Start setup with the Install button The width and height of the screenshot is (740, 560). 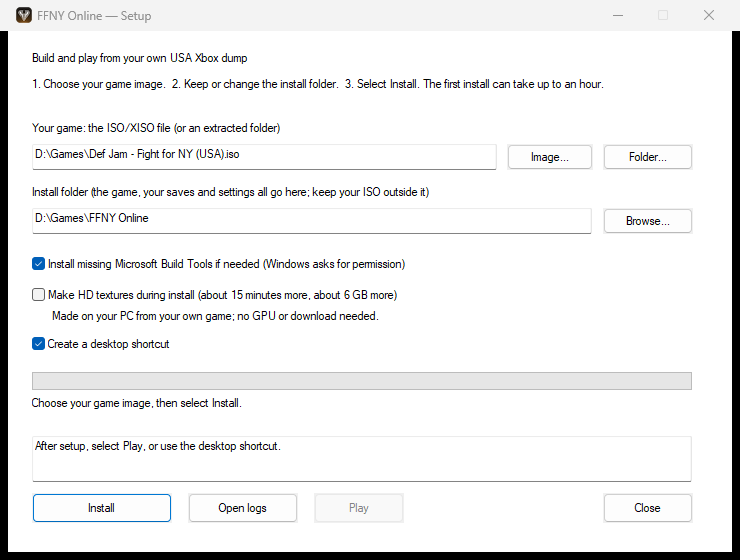[101, 508]
